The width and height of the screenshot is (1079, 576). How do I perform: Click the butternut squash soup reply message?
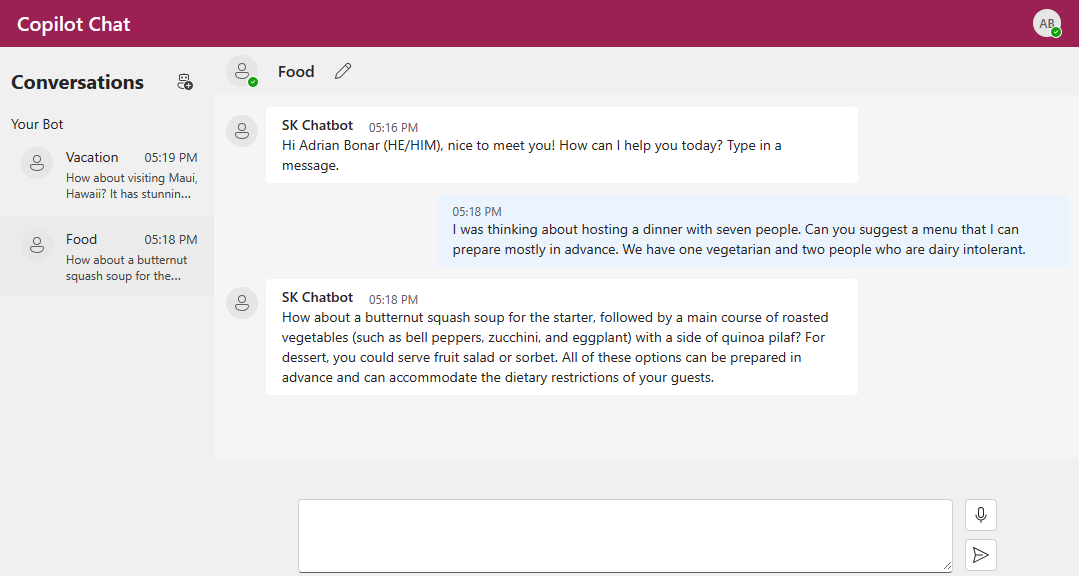pos(562,337)
